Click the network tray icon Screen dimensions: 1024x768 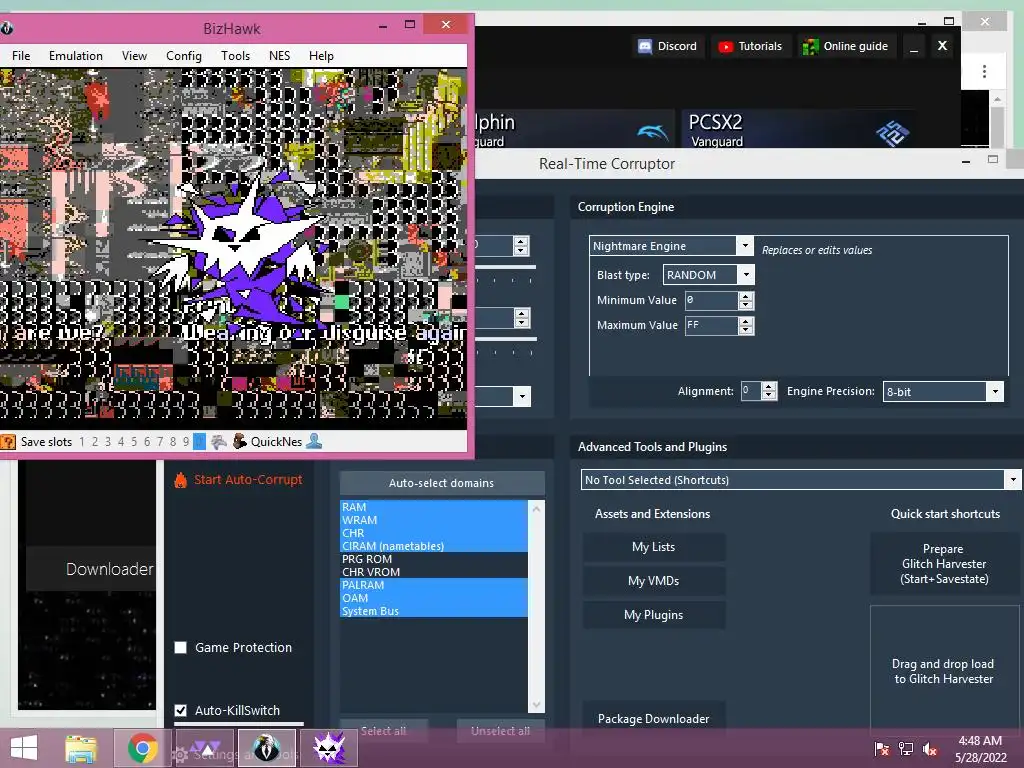pyautogui.click(x=906, y=749)
